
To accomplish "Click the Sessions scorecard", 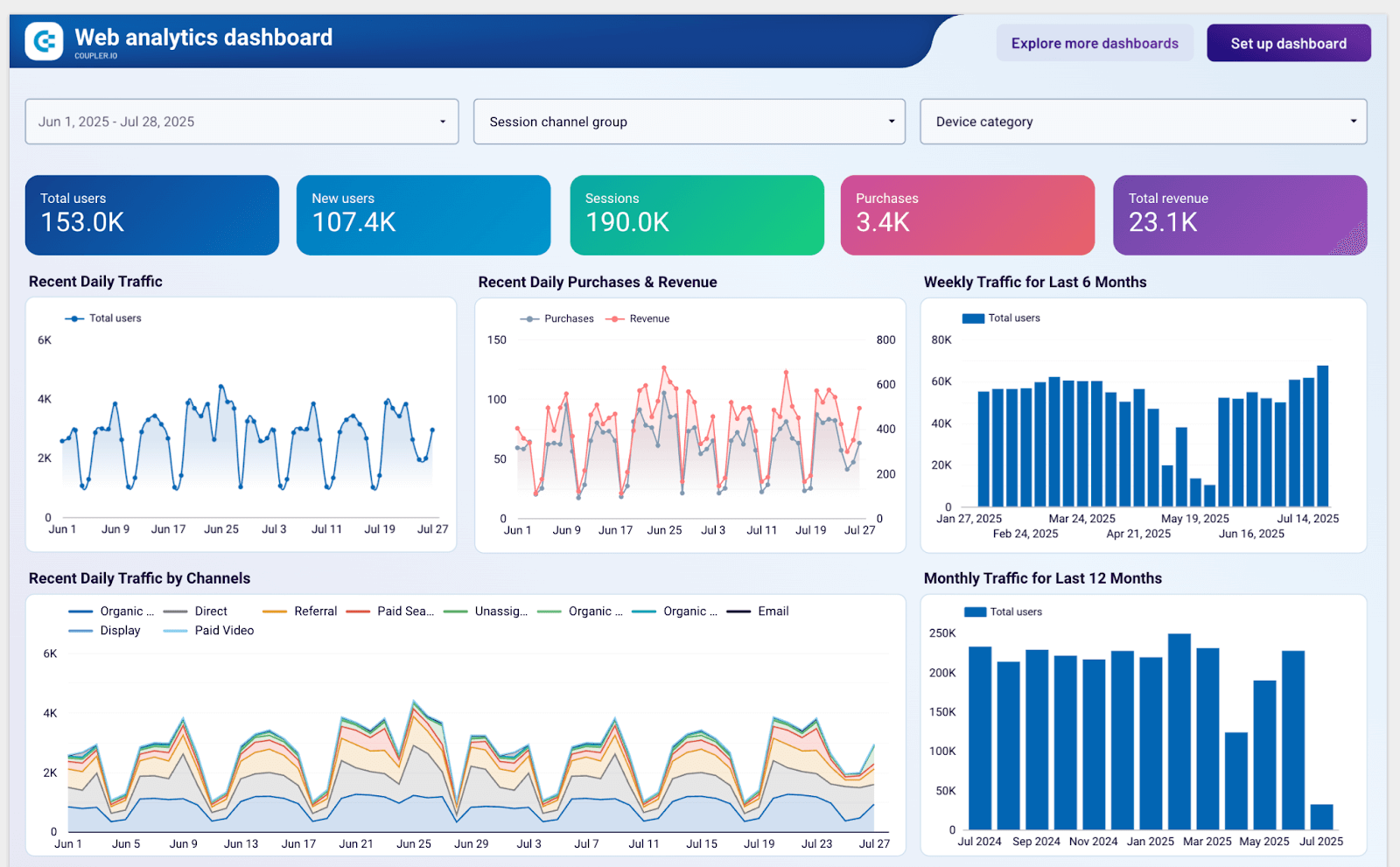I will (x=696, y=215).
